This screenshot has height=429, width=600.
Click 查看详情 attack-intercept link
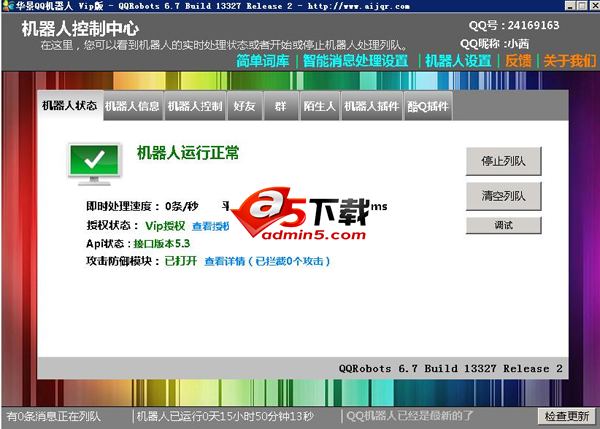click(x=267, y=261)
